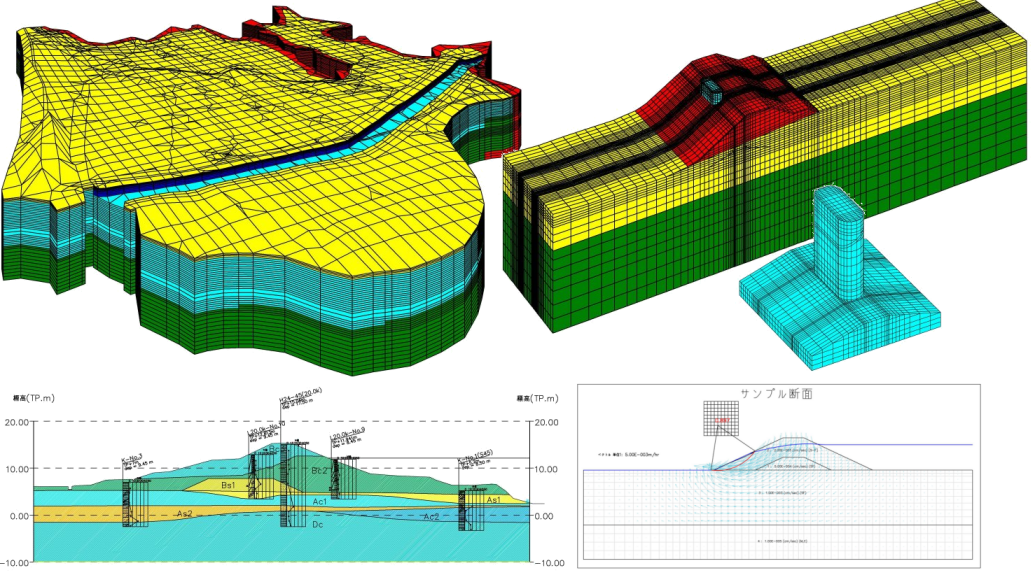
Task: Click the left 20.00 elevation axis label
Action: click(17, 422)
